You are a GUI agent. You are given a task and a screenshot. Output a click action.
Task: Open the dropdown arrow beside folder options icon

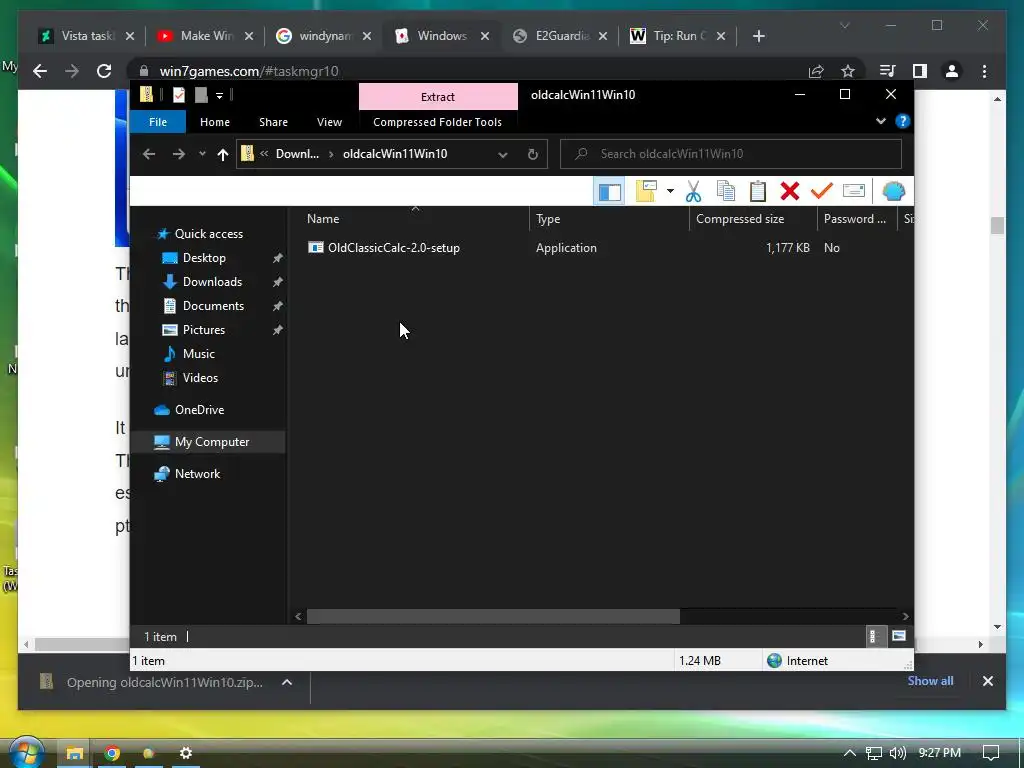[x=670, y=191]
